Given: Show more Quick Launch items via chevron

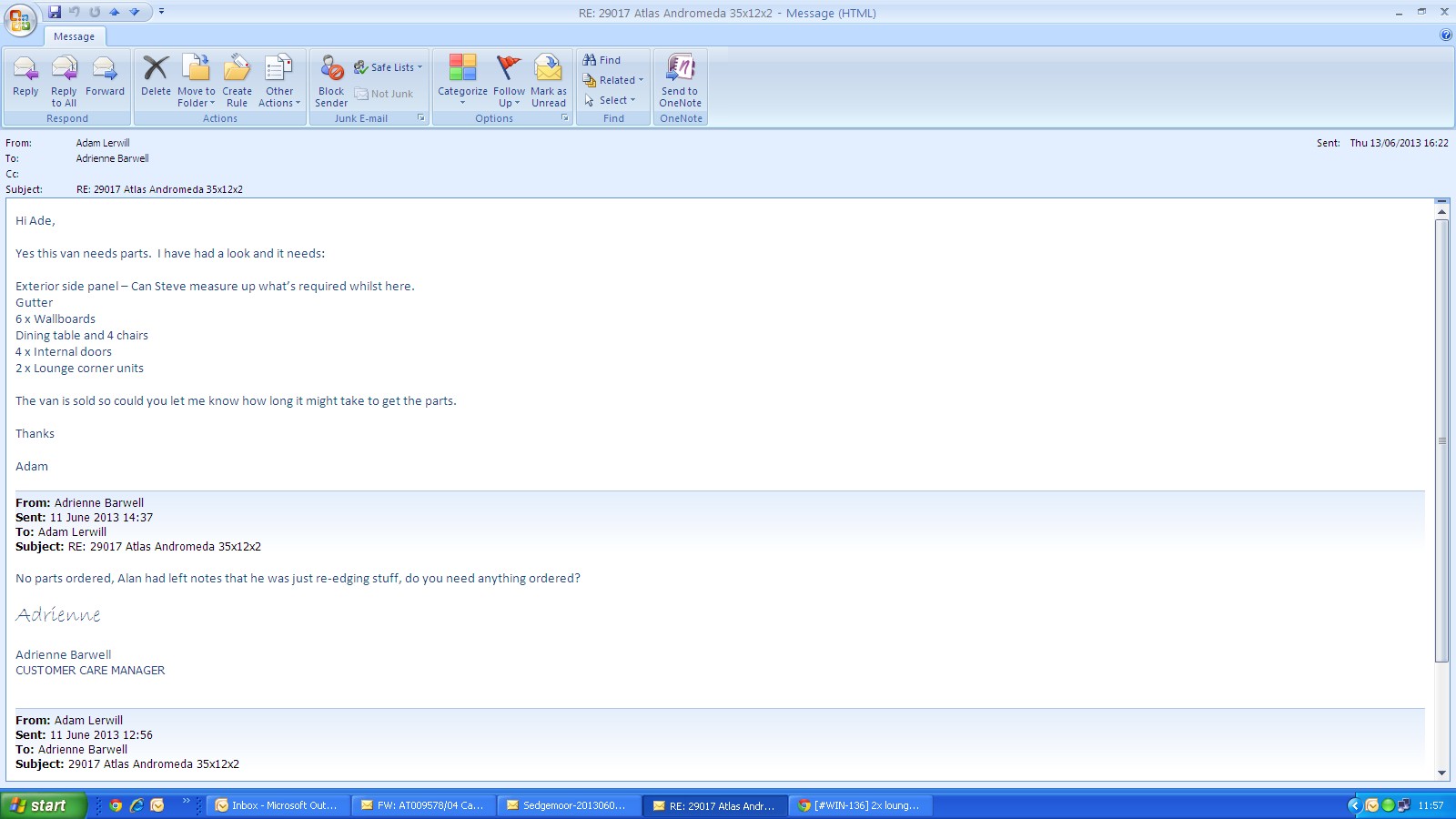Looking at the screenshot, I should coord(186,801).
